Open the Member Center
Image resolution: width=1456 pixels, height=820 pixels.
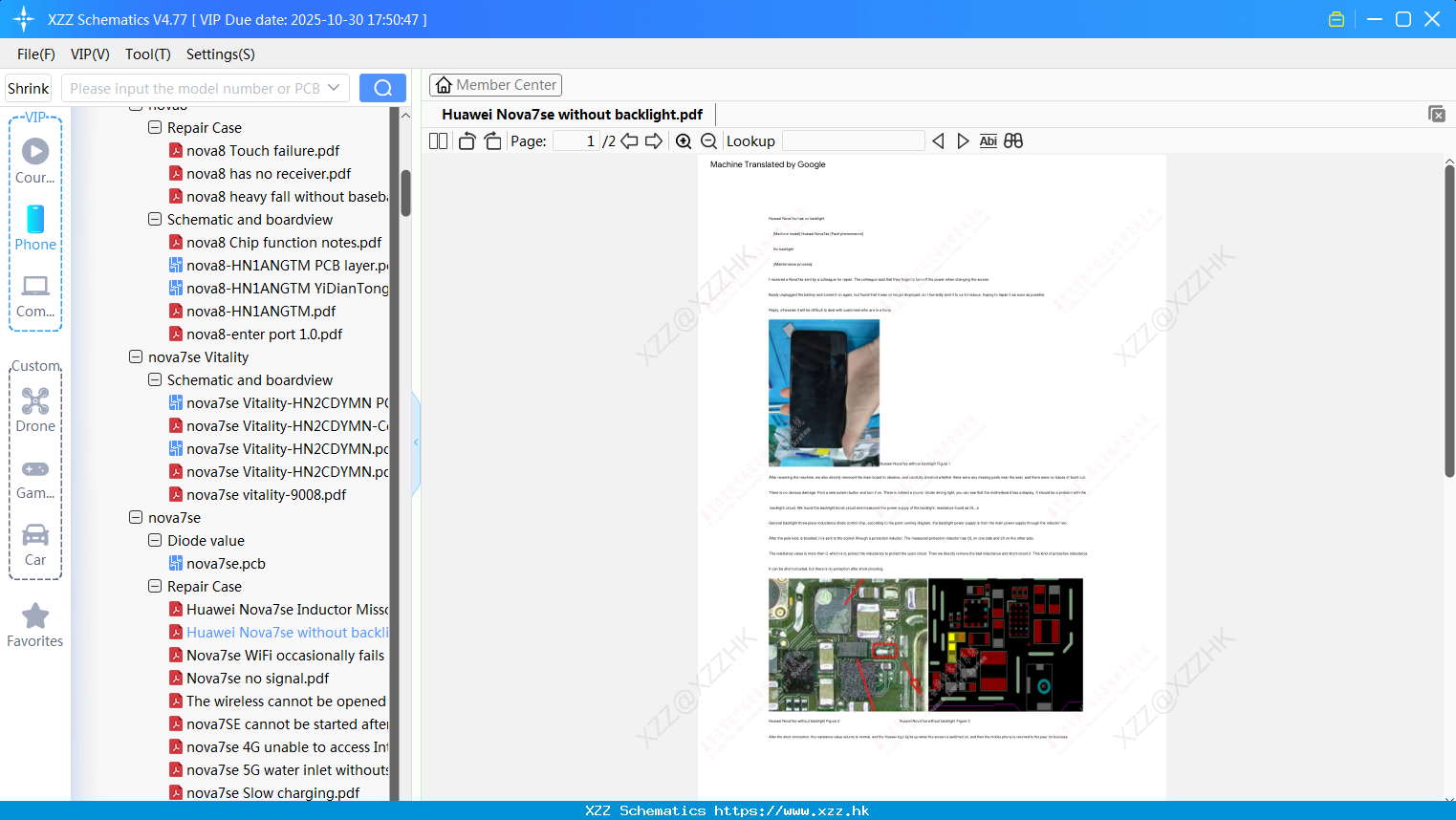click(495, 85)
